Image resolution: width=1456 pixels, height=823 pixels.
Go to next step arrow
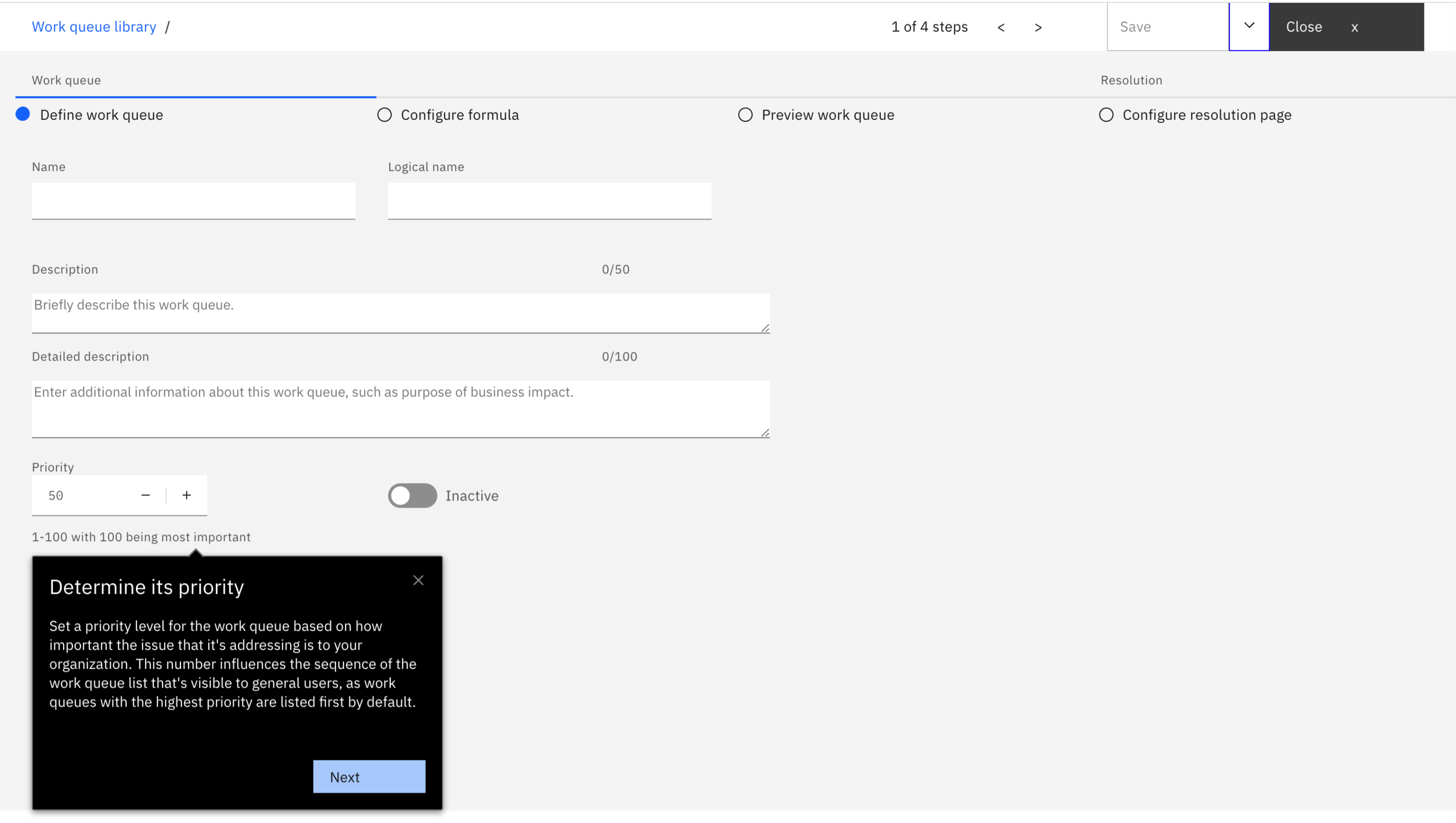click(1038, 27)
